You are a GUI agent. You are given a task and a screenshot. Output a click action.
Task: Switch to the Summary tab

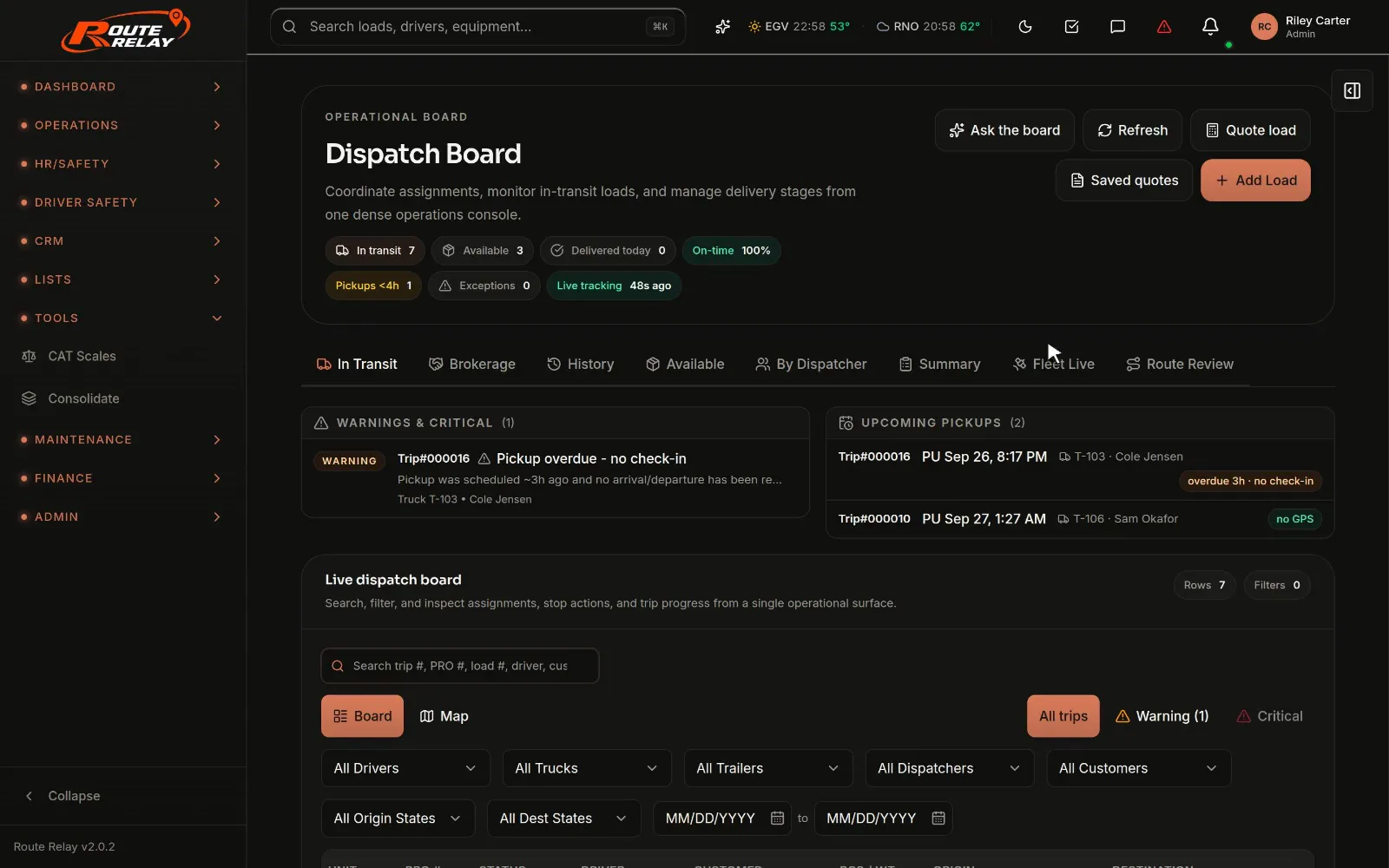coord(940,365)
